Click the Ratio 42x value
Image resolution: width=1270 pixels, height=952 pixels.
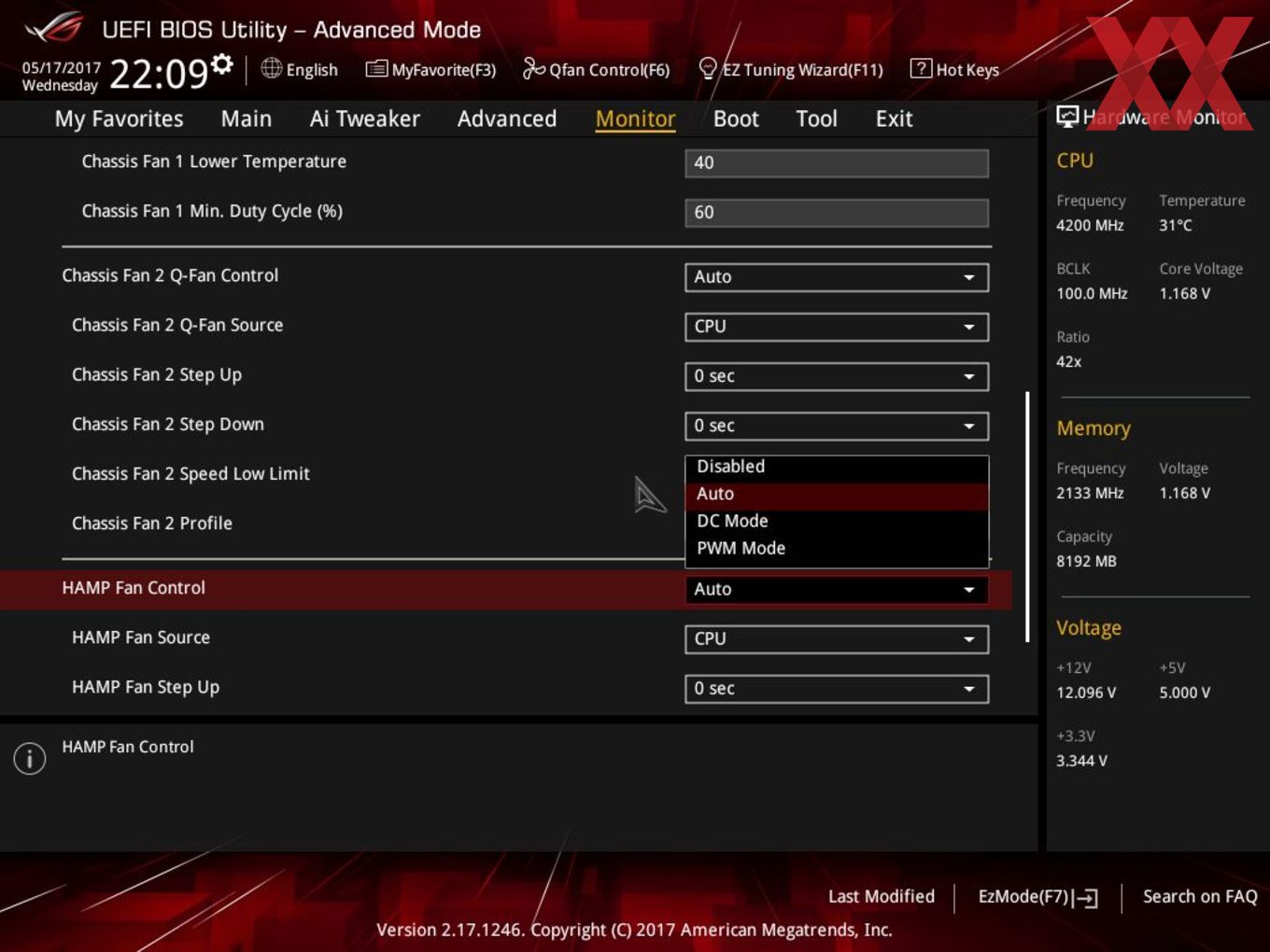1069,361
